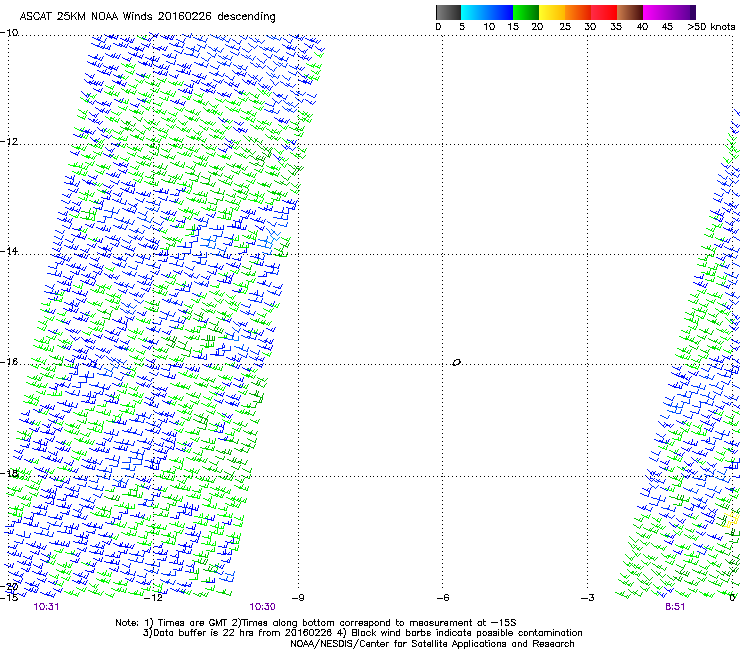Viewport: 740px width, 650px height.
Task: Click the purple '8:51' swath time label
Action: coord(675,607)
